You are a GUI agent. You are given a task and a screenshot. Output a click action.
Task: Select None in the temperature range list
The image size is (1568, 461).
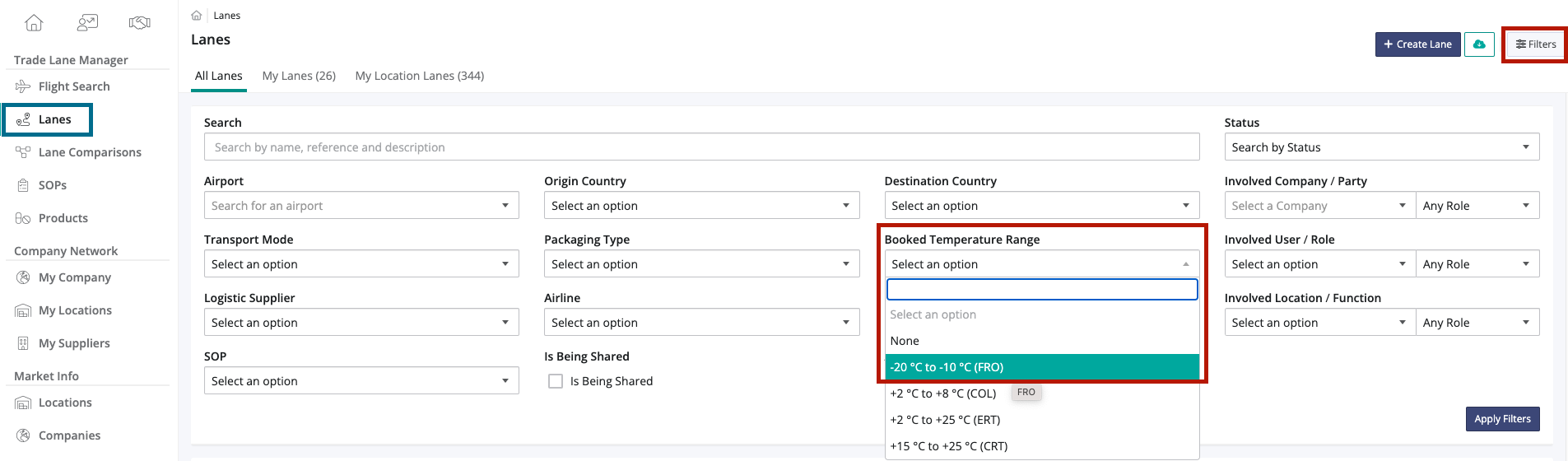(x=1041, y=341)
